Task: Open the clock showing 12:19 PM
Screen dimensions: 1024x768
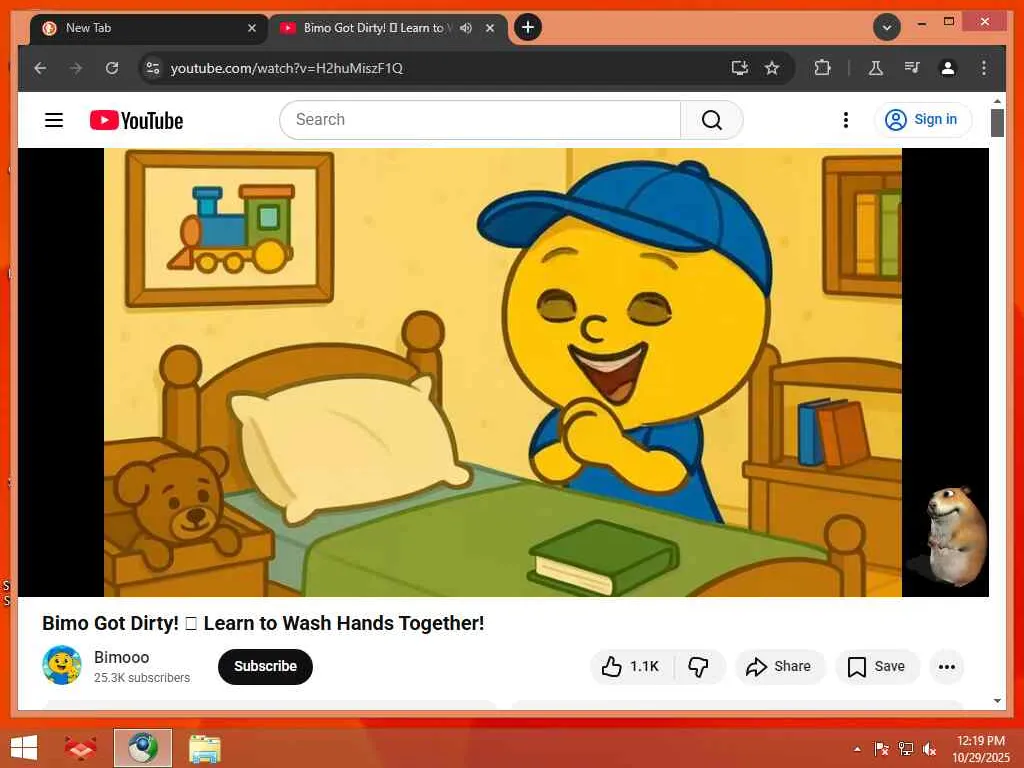Action: click(980, 749)
